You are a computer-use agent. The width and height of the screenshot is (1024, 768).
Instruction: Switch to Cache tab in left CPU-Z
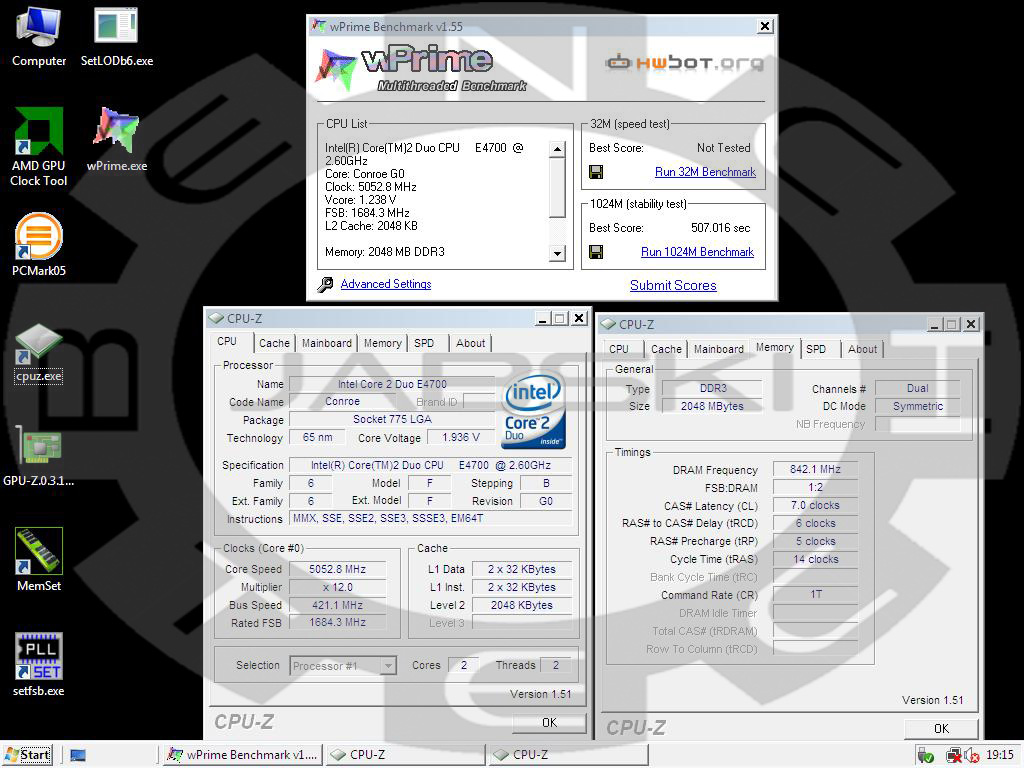pyautogui.click(x=274, y=343)
